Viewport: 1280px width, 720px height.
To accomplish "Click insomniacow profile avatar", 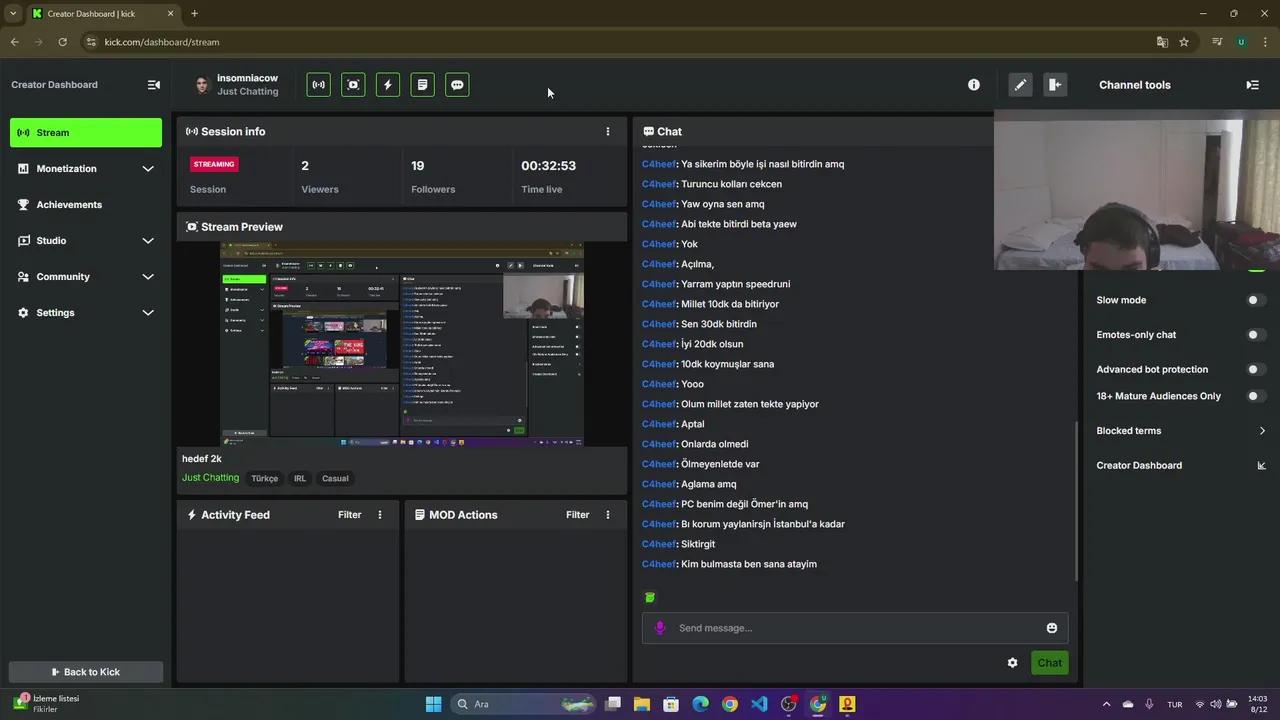I will tap(202, 85).
